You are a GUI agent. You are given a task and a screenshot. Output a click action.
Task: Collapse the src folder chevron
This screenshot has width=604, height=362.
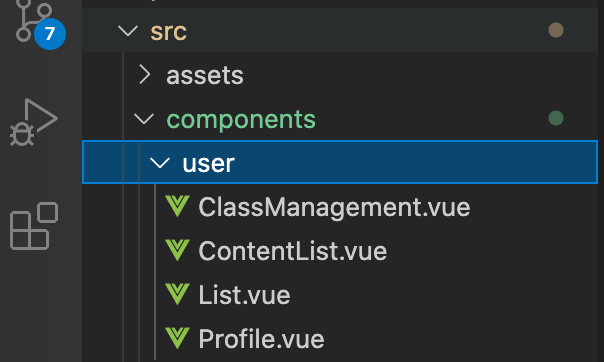(x=128, y=31)
